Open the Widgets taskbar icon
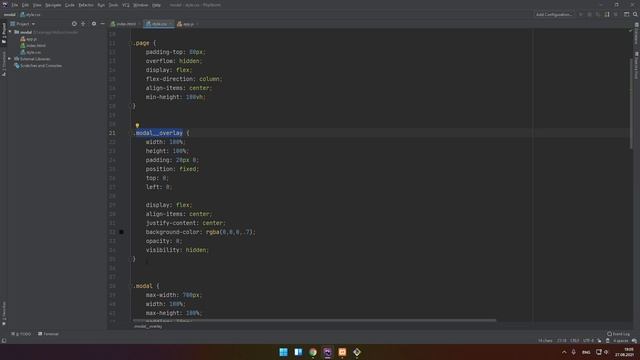Viewport: 640px width, 360px height. (298, 352)
